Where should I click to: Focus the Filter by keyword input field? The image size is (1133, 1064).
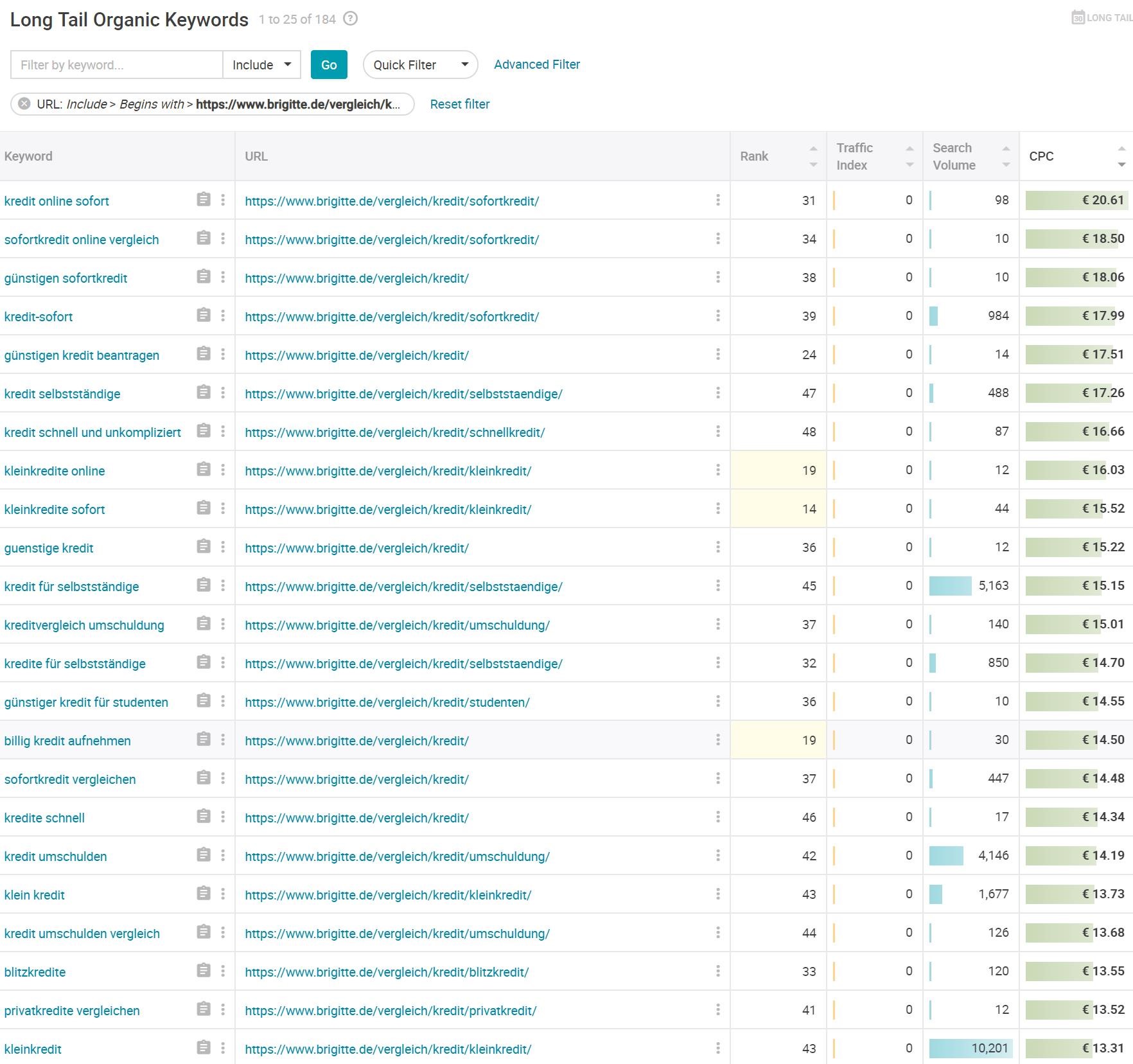point(117,65)
